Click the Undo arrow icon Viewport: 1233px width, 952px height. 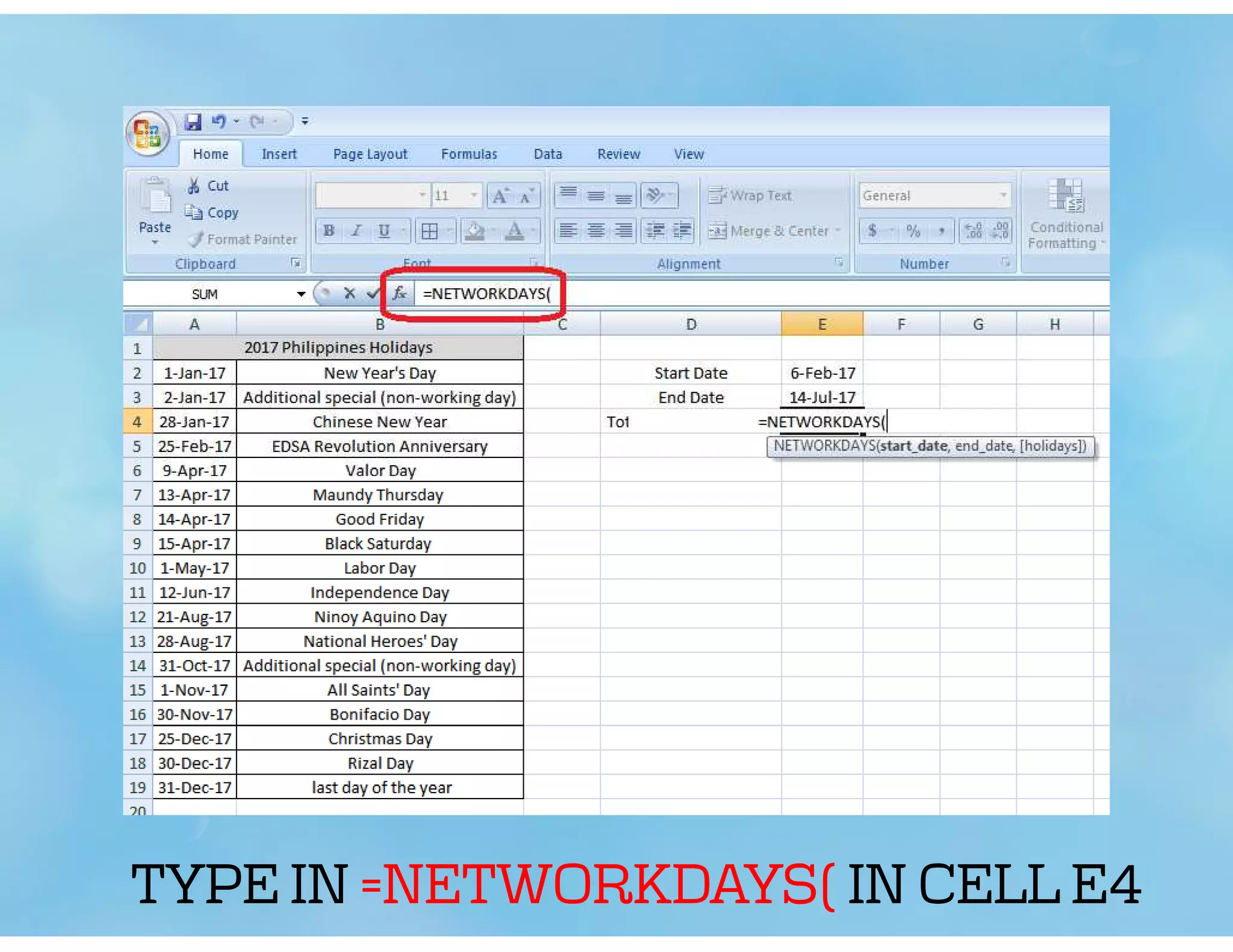pyautogui.click(x=218, y=122)
